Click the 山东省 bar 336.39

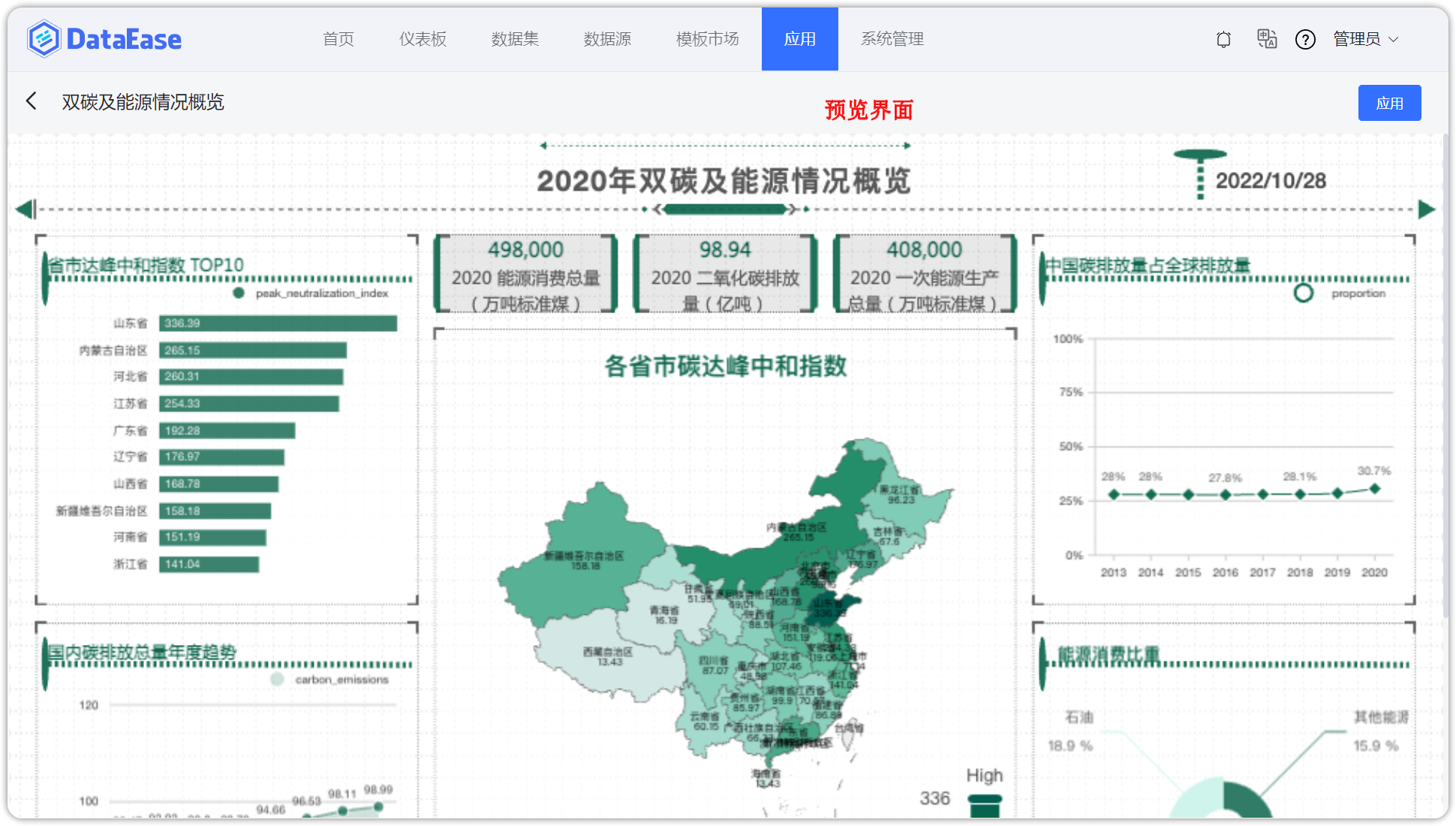pyautogui.click(x=278, y=323)
